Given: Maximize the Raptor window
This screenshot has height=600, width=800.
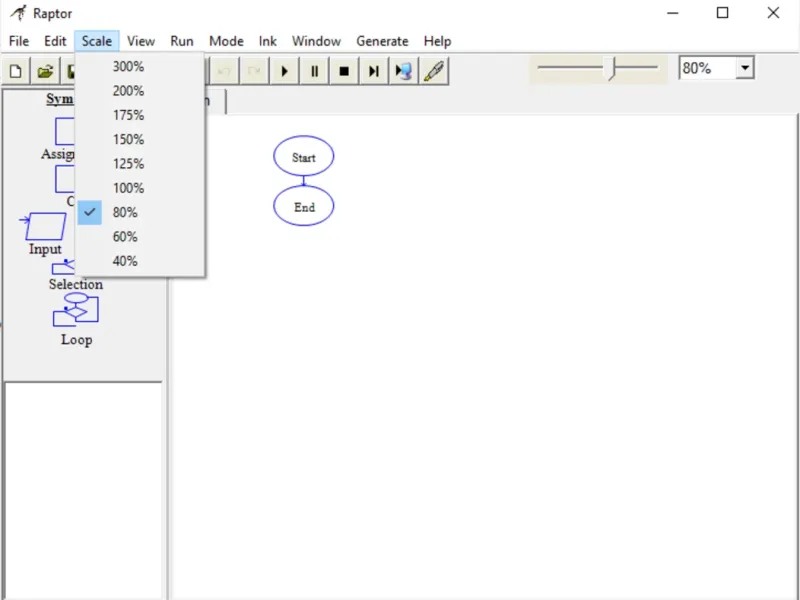Looking at the screenshot, I should [x=722, y=13].
